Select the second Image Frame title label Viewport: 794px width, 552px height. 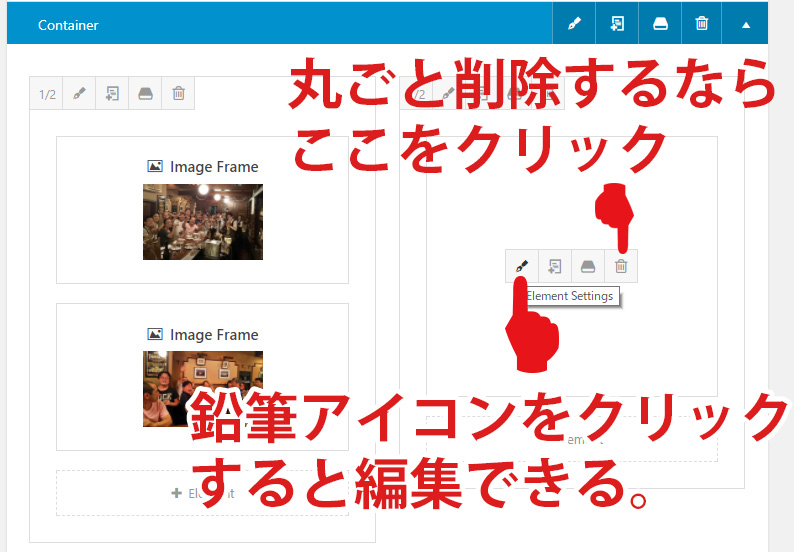213,335
